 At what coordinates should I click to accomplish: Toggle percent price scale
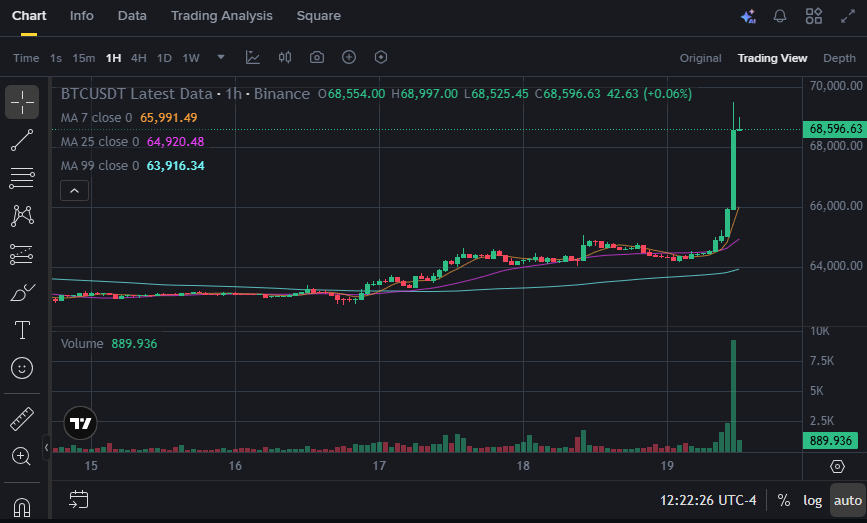tap(784, 500)
